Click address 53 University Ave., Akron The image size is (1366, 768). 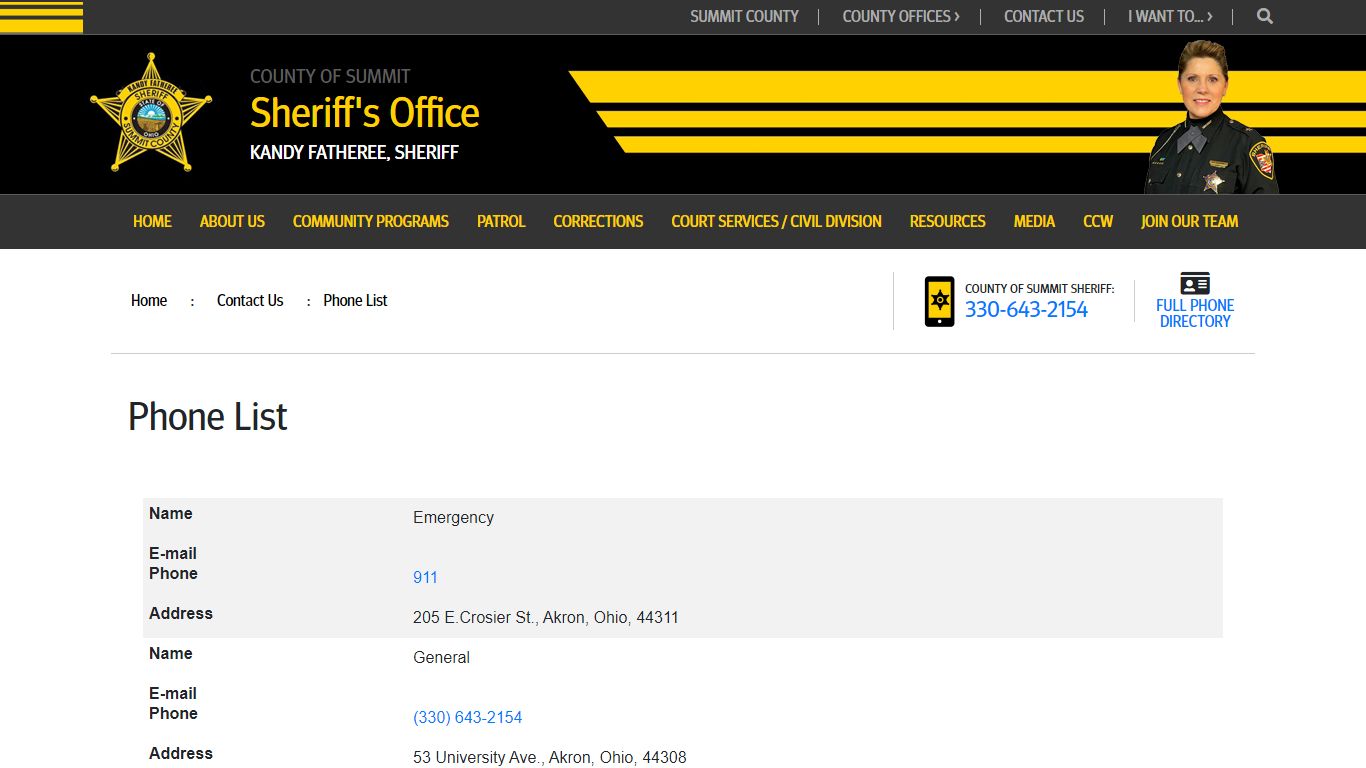click(550, 757)
